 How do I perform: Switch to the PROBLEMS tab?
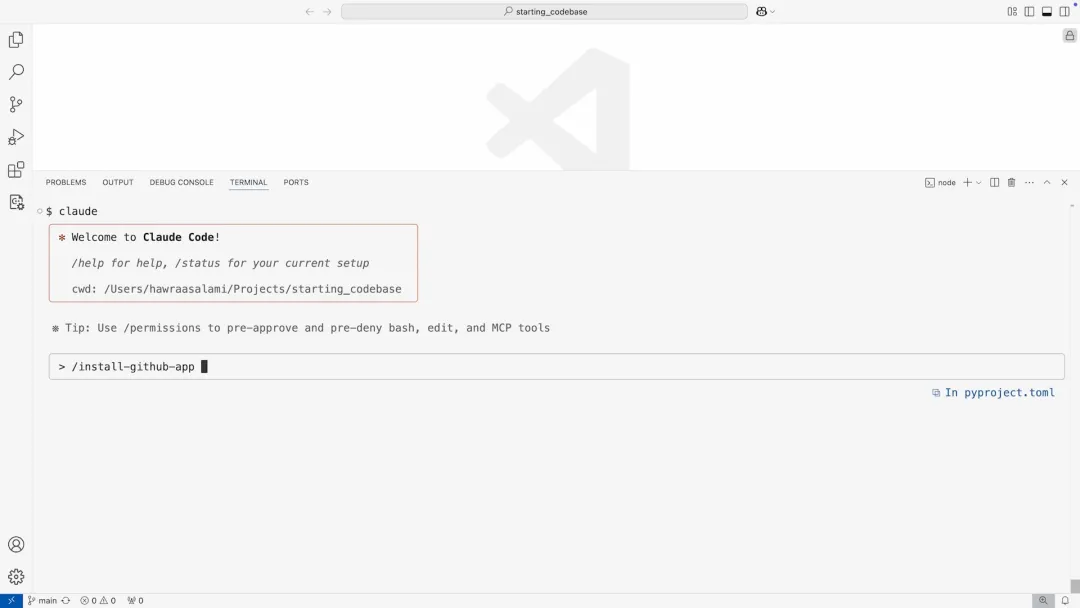pos(66,182)
